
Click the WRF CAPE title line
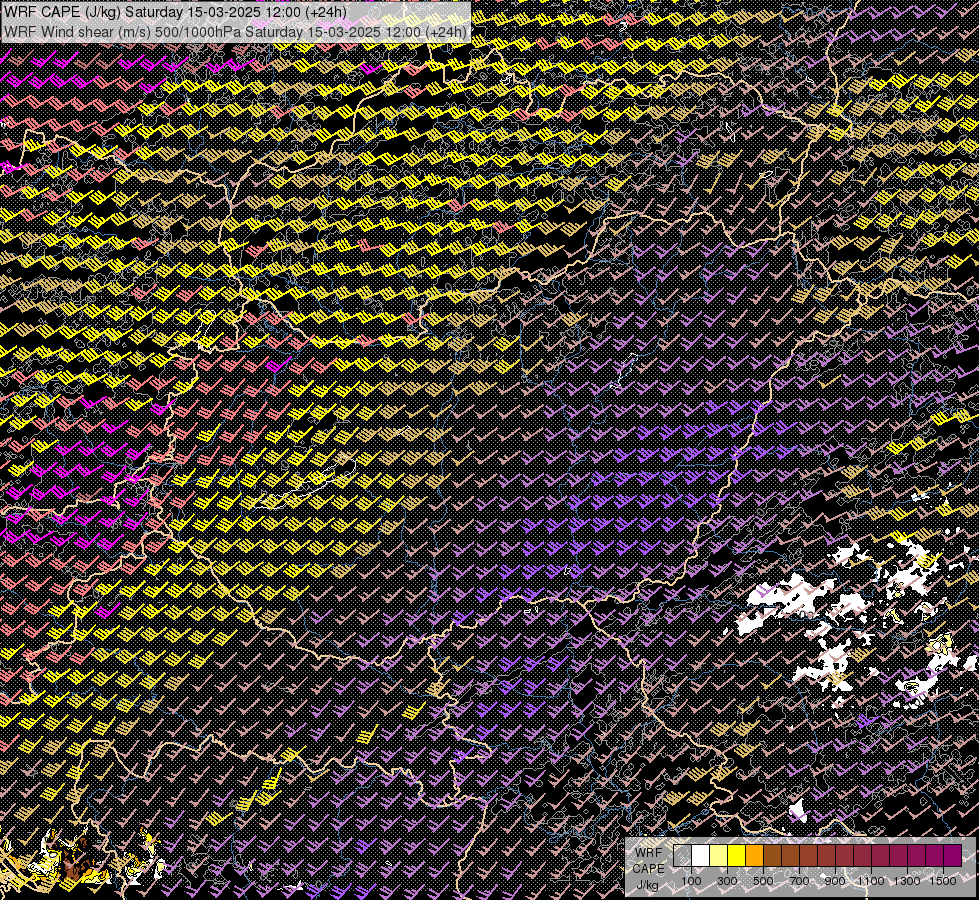[175, 12]
